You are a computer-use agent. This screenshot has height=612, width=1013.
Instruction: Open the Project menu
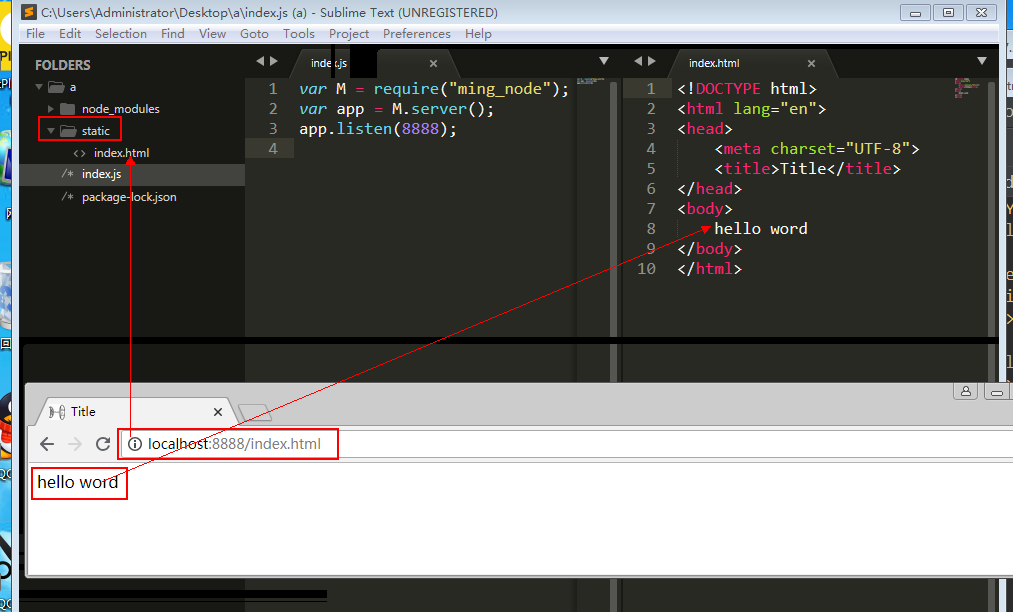349,34
